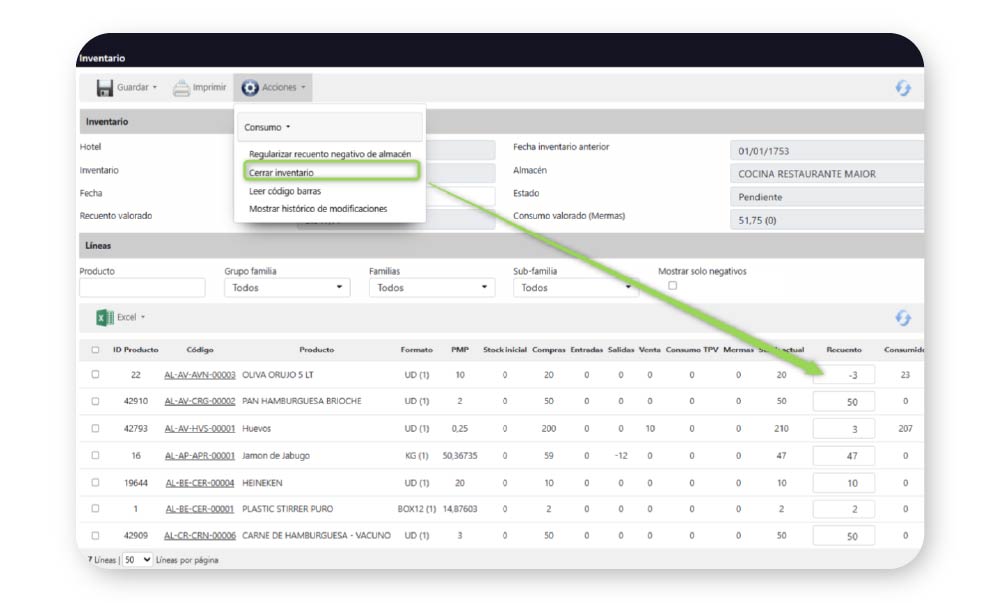Screen dimensions: 1000x603
Task: Select Regularizar recuento negativo de almacén
Action: coord(329,154)
